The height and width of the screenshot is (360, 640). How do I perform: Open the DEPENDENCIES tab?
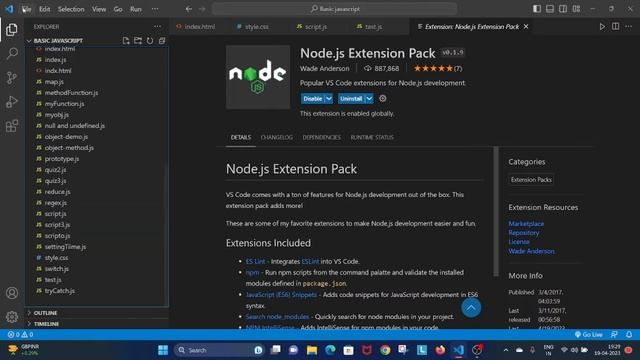coord(322,138)
